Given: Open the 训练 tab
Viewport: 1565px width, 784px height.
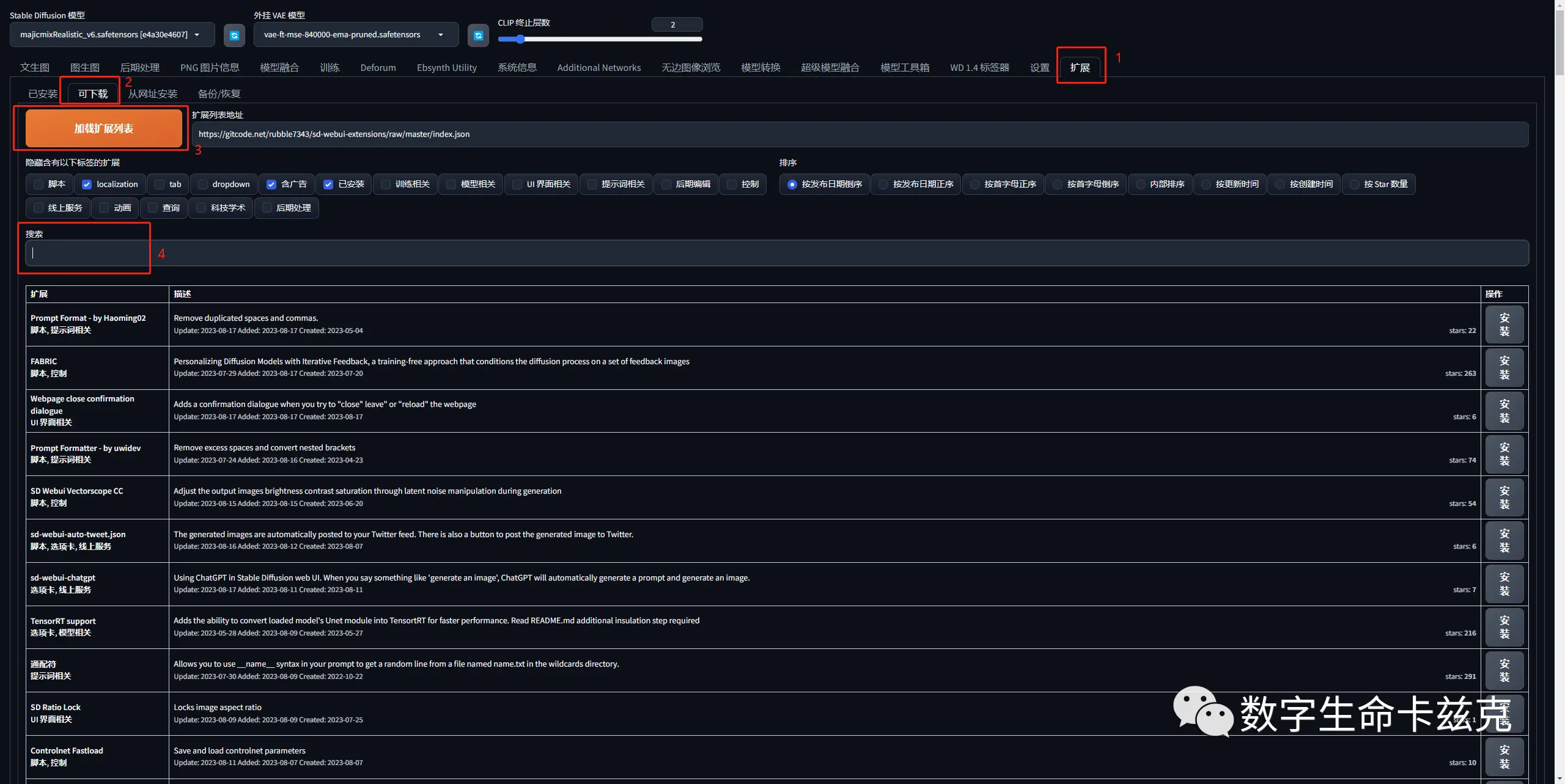Looking at the screenshot, I should 330,67.
